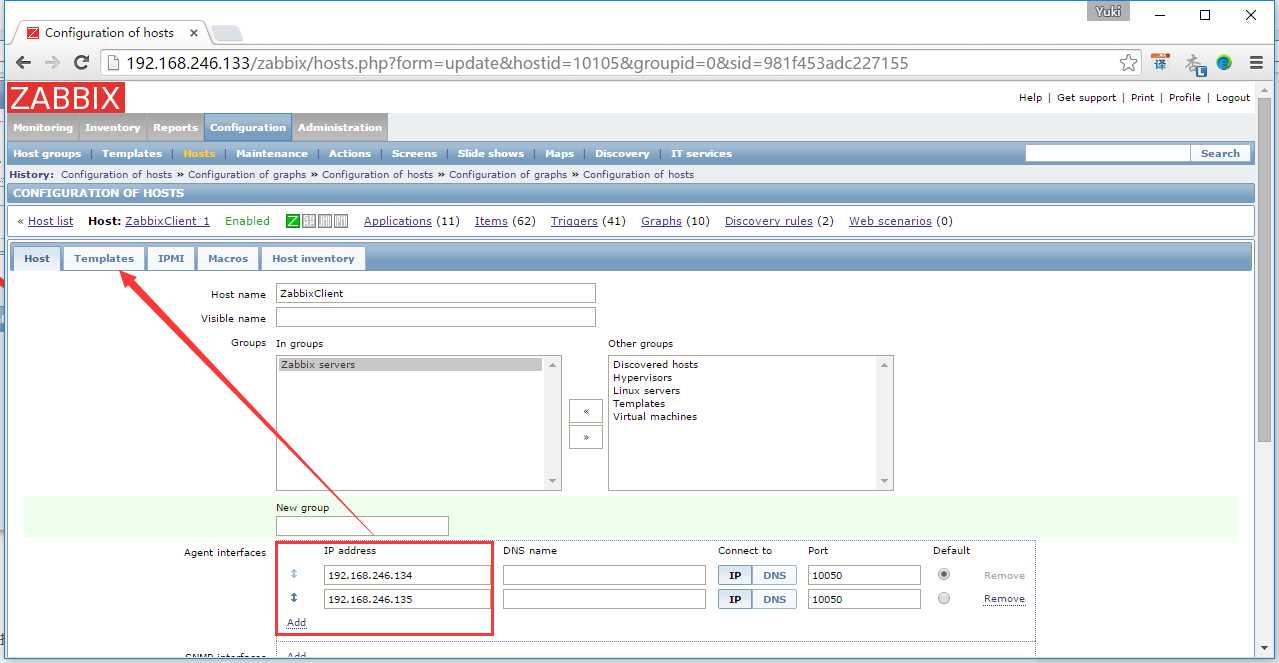This screenshot has height=663, width=1279.
Task: Switch to the Host inventory tab
Action: (x=313, y=258)
